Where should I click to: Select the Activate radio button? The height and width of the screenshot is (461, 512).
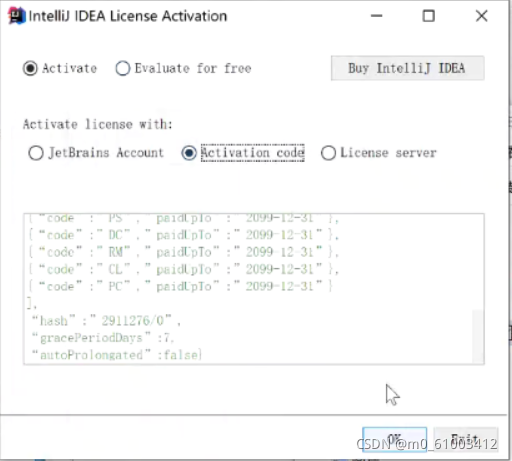[60, 68]
